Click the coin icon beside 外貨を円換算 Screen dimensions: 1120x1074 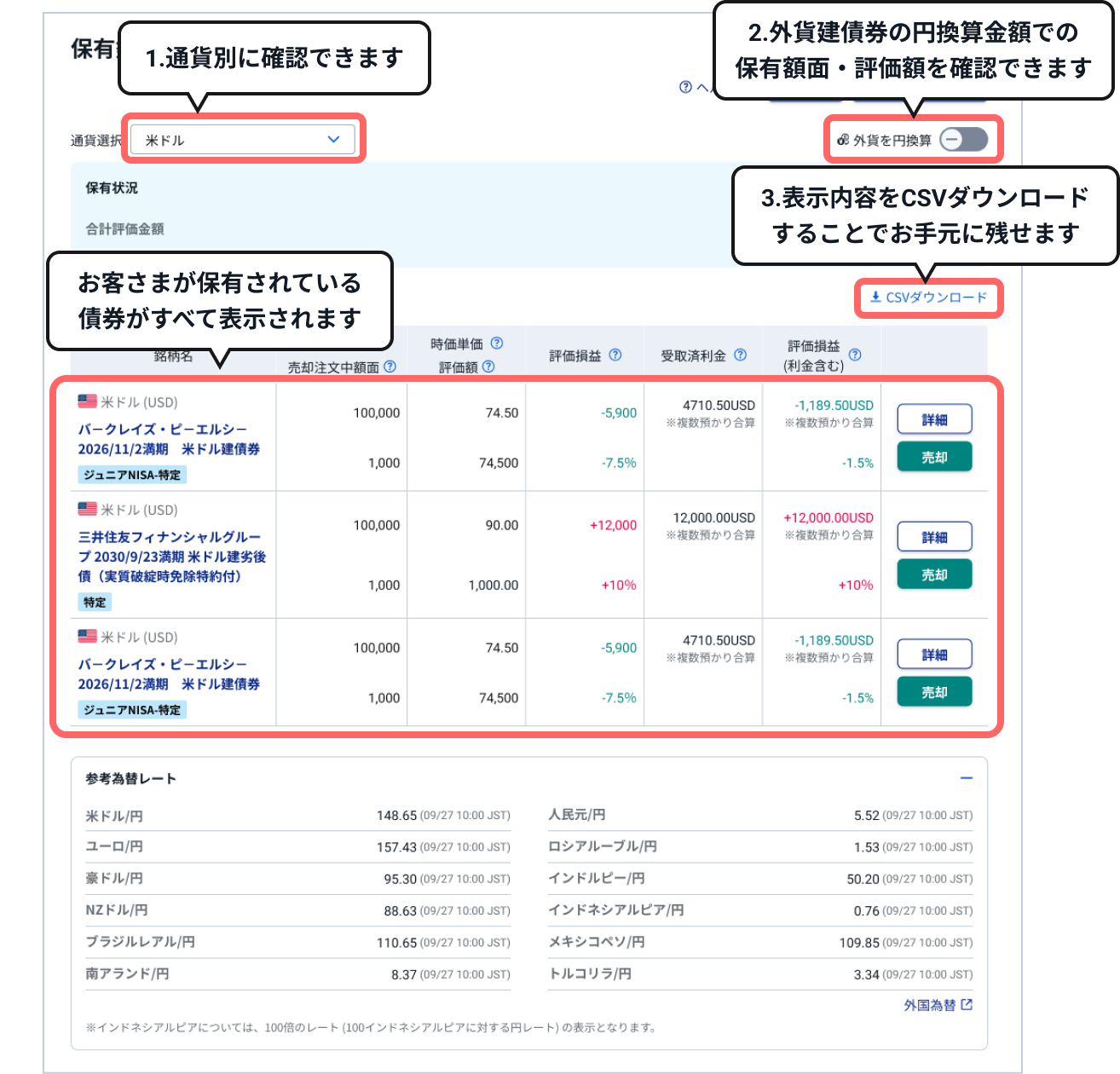pyautogui.click(x=843, y=140)
